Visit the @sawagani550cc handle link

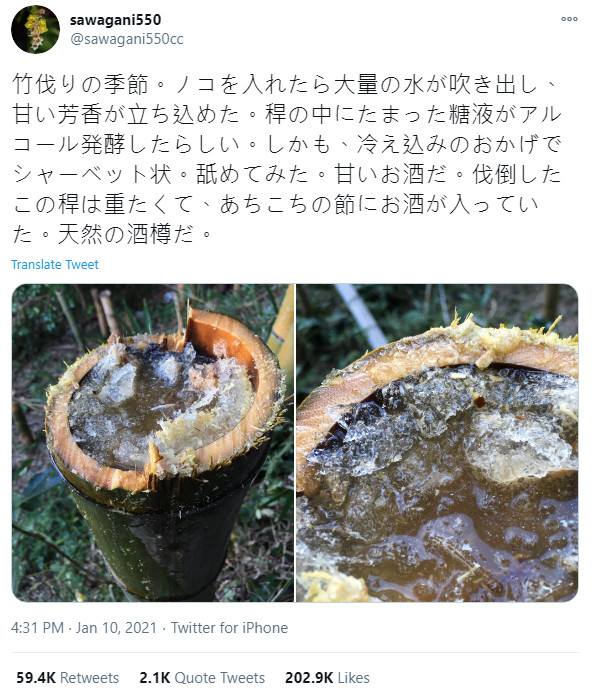click(127, 40)
